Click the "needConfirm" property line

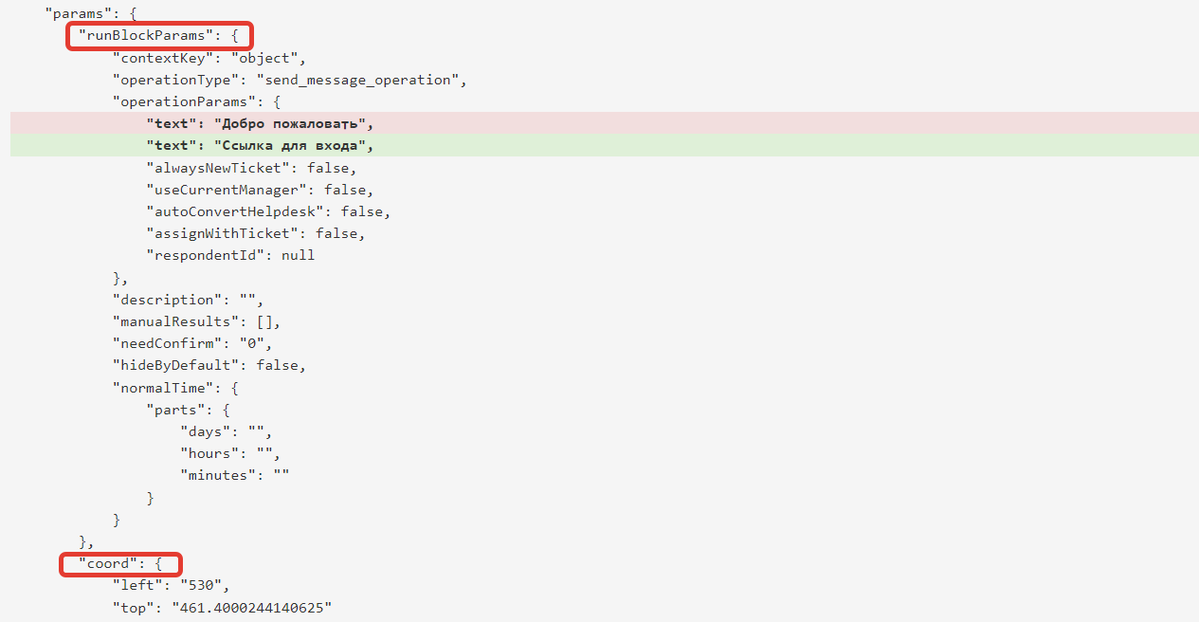tap(192, 344)
